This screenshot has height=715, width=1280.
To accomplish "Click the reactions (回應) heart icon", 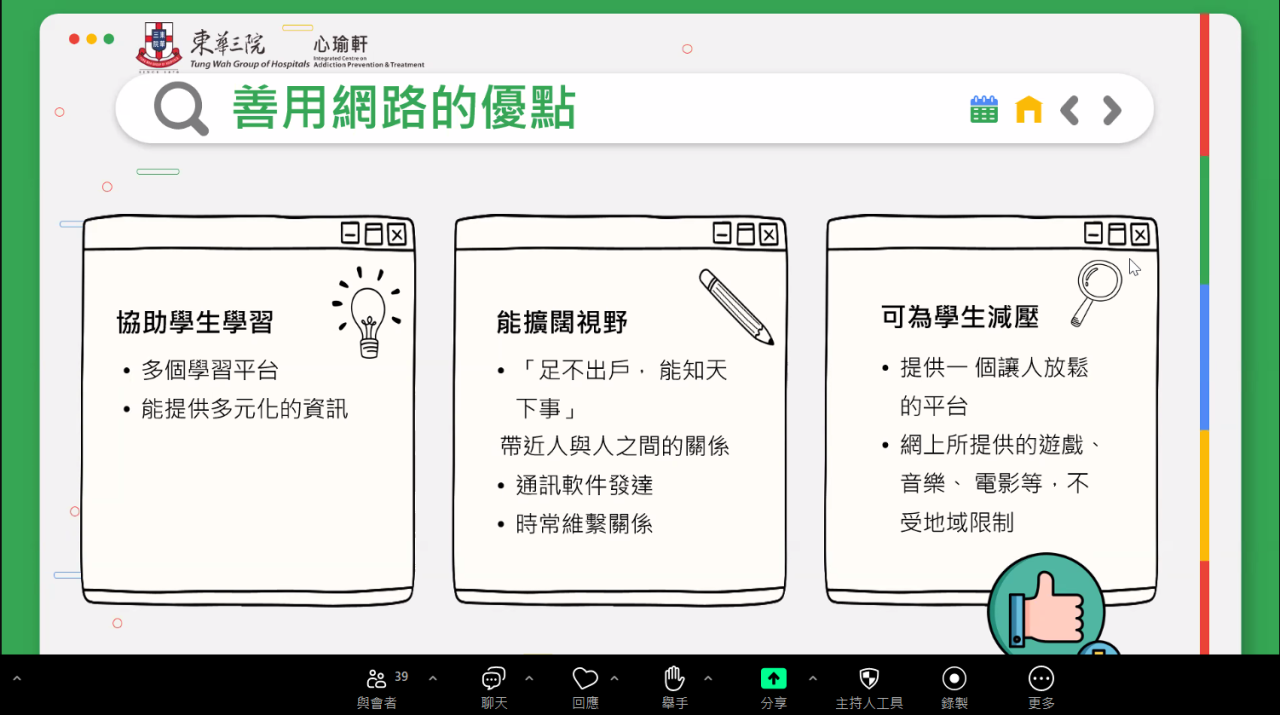I will coord(585,680).
